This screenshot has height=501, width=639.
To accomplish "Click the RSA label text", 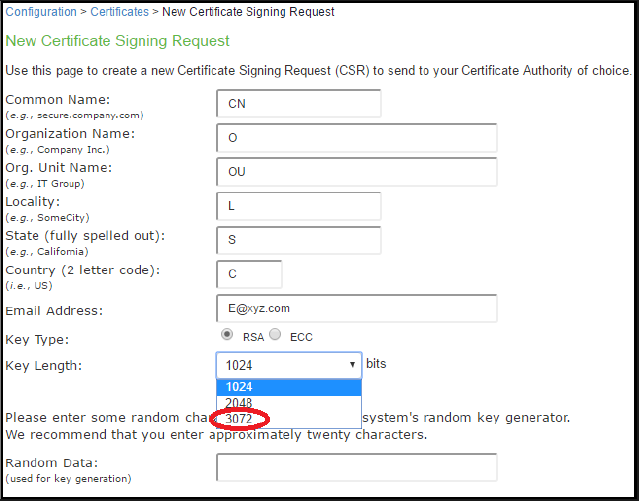I will [251, 337].
